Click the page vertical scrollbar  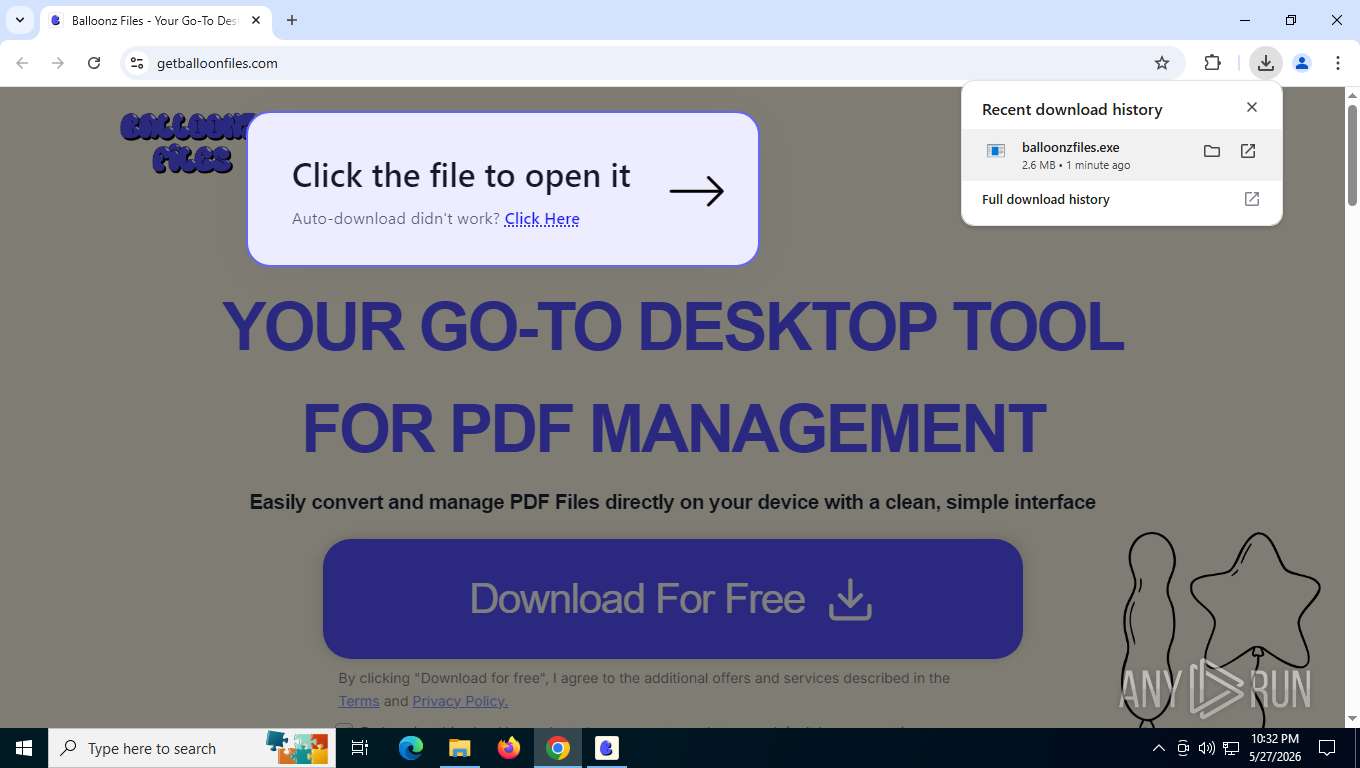point(1352,155)
